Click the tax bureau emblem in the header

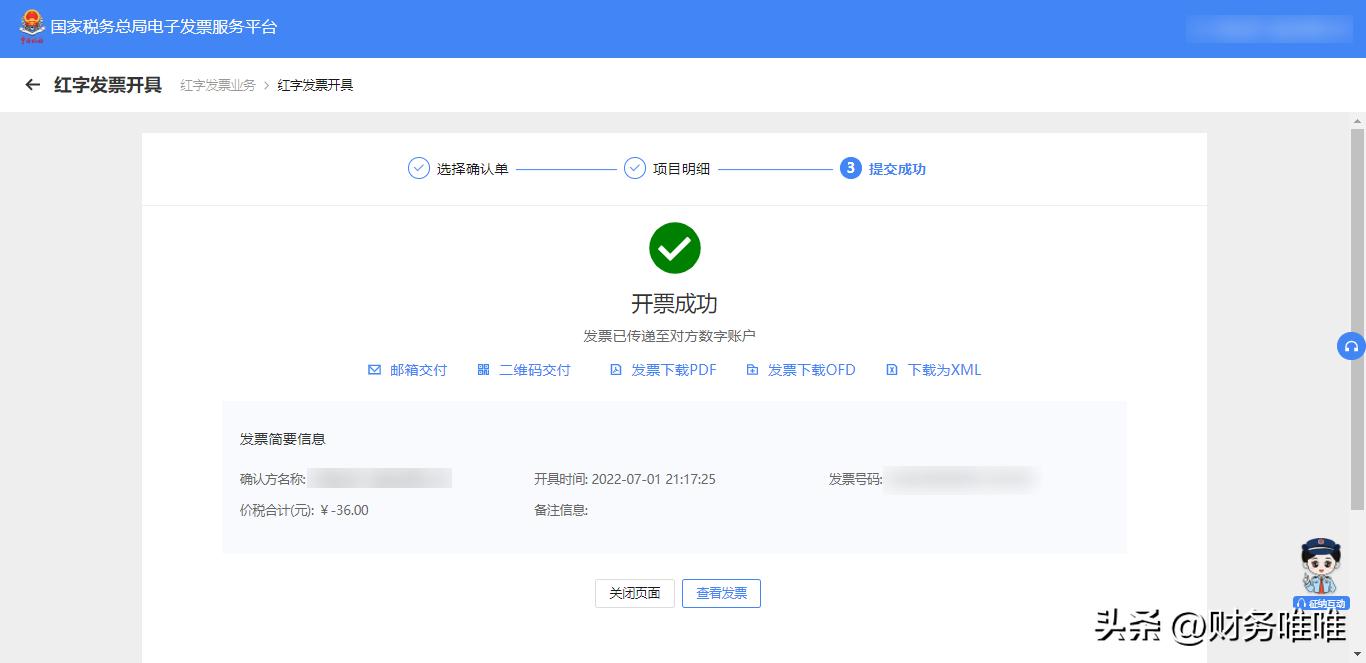[29, 27]
